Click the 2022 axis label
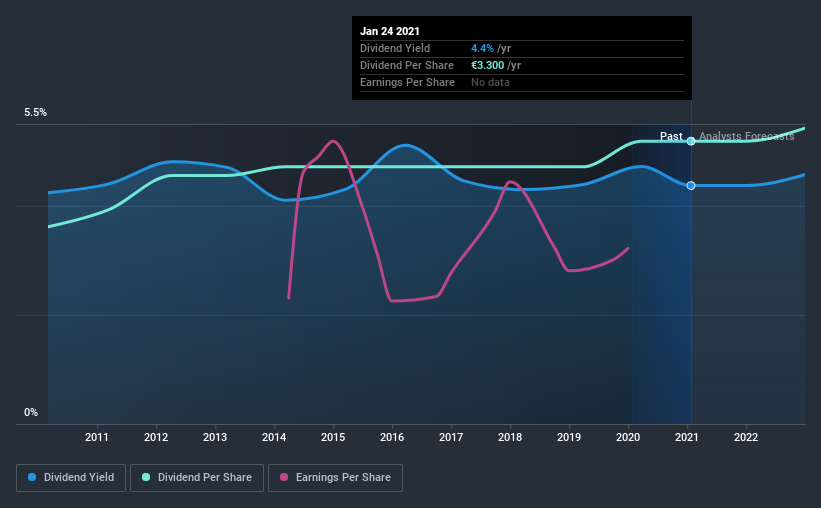 [746, 437]
